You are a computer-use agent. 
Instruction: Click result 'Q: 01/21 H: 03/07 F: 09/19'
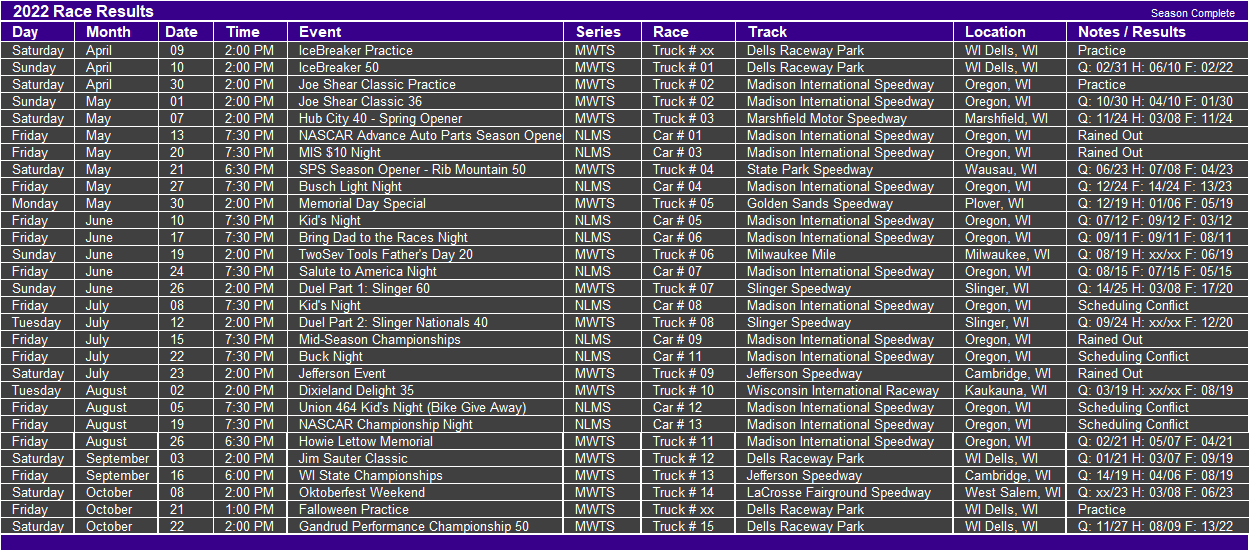1156,458
